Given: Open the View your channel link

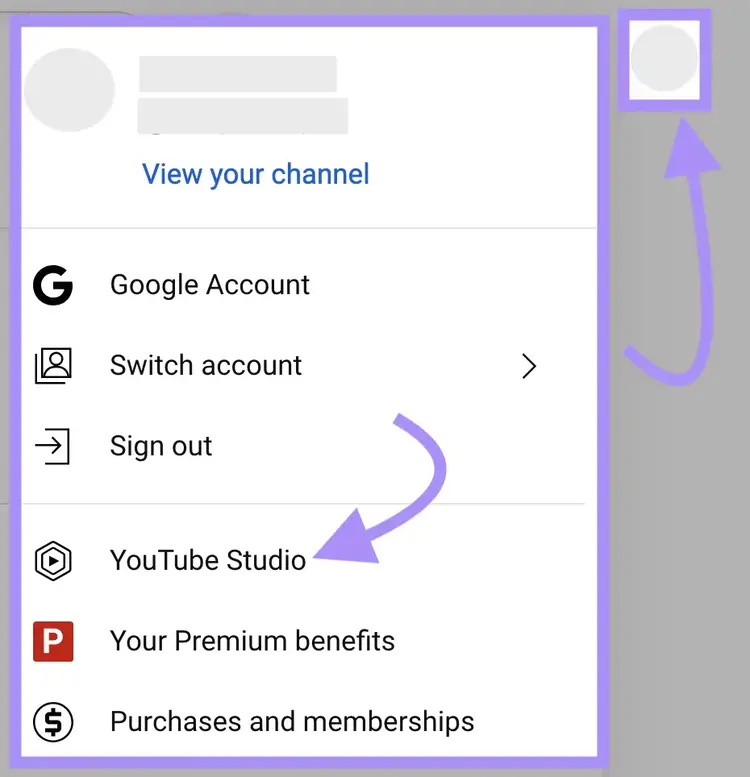Looking at the screenshot, I should click(x=256, y=174).
